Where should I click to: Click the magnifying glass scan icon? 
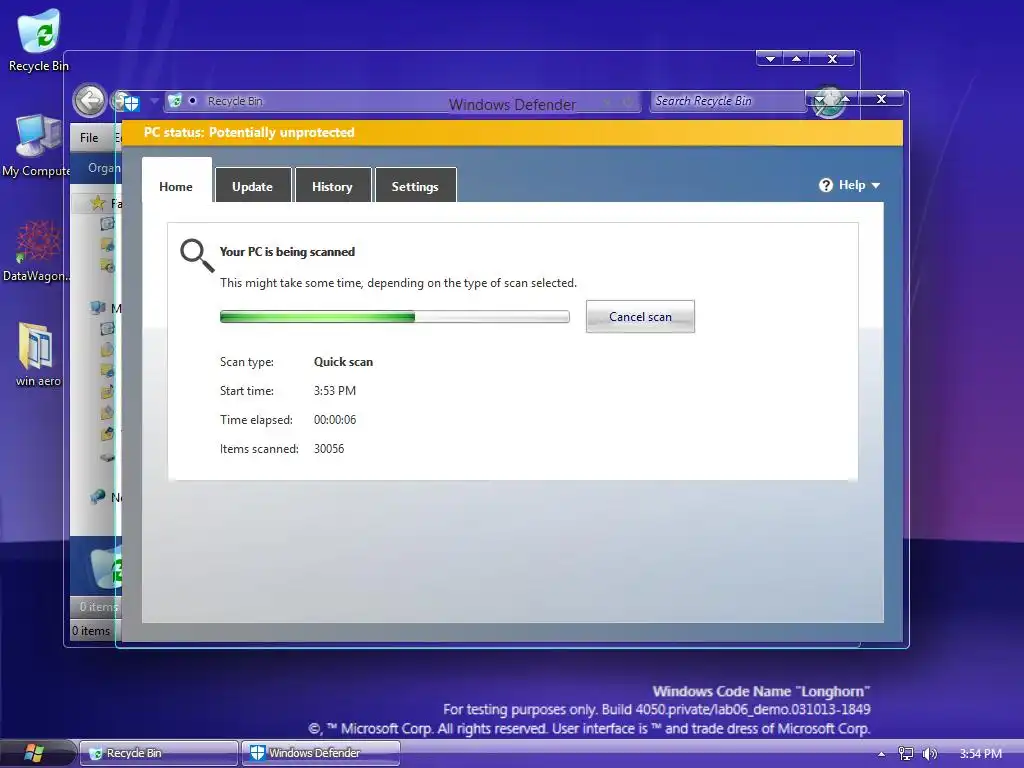197,255
